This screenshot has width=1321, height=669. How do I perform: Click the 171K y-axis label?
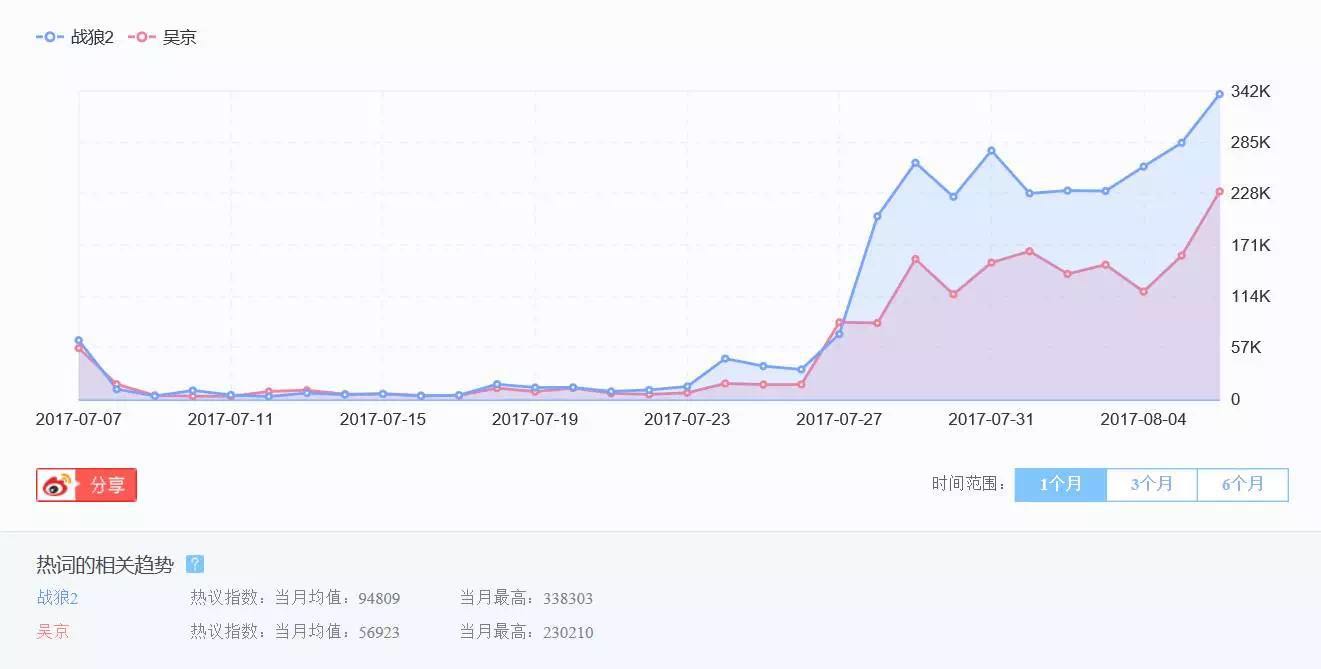click(x=1250, y=245)
